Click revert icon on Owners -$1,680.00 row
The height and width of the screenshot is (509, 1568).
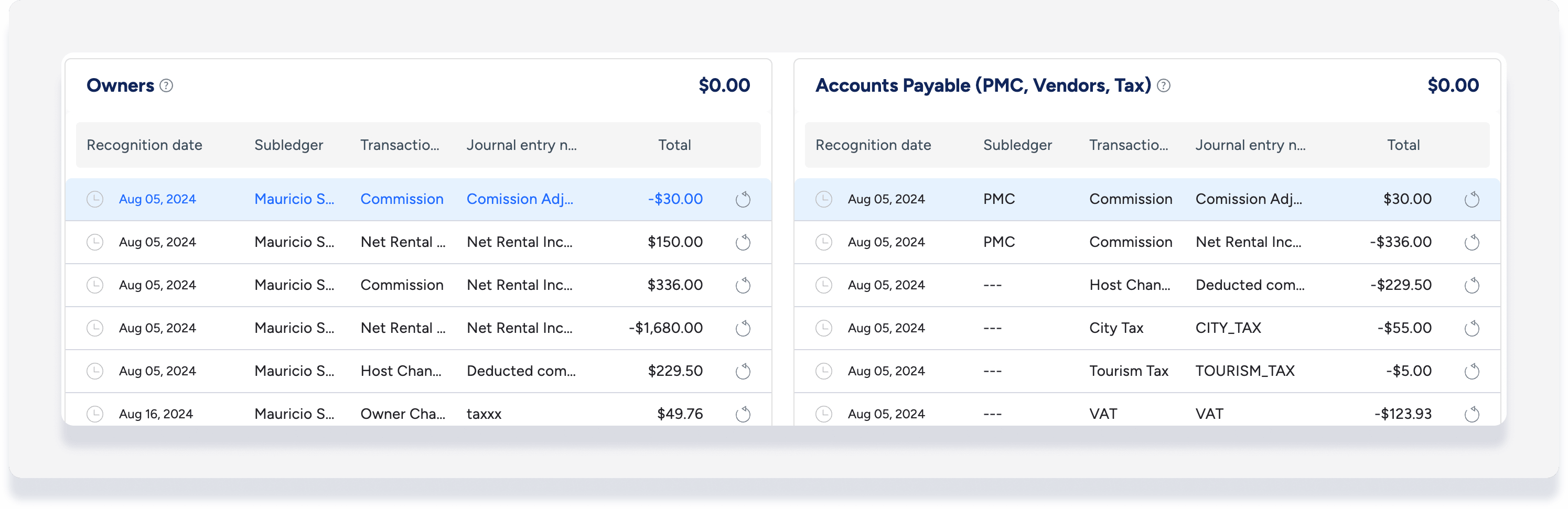pyautogui.click(x=743, y=328)
